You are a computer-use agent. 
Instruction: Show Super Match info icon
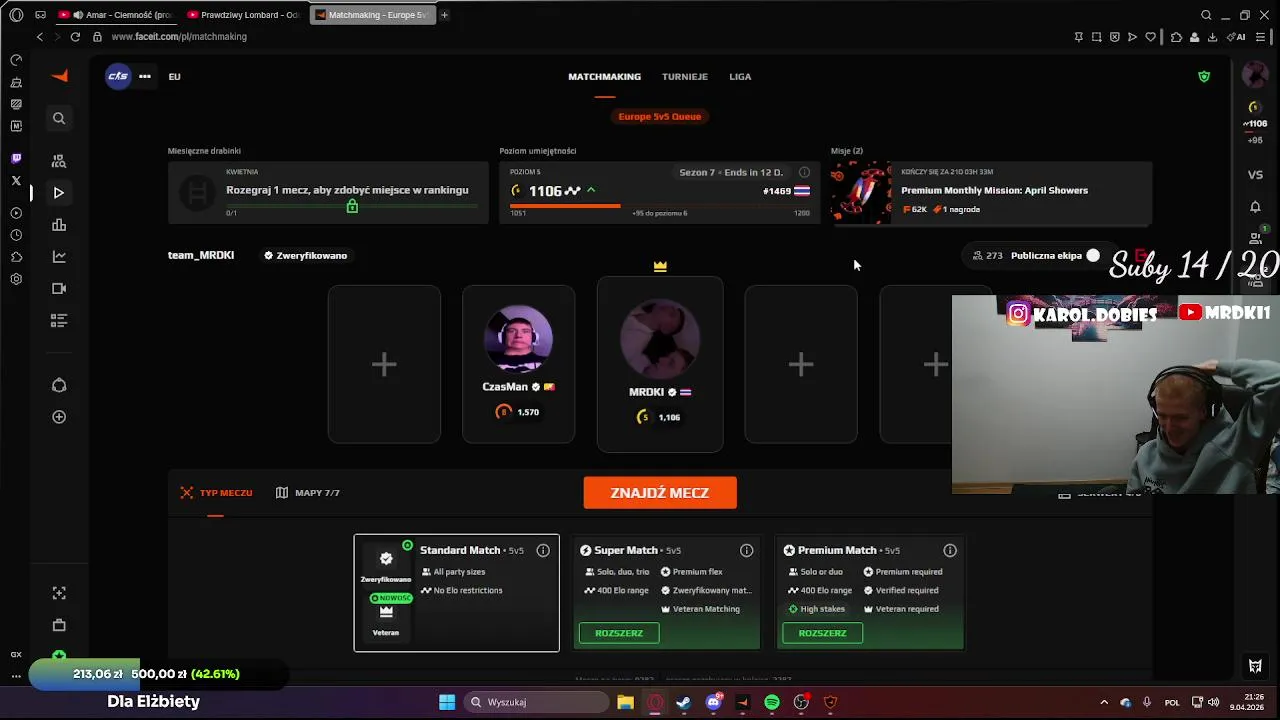746,550
